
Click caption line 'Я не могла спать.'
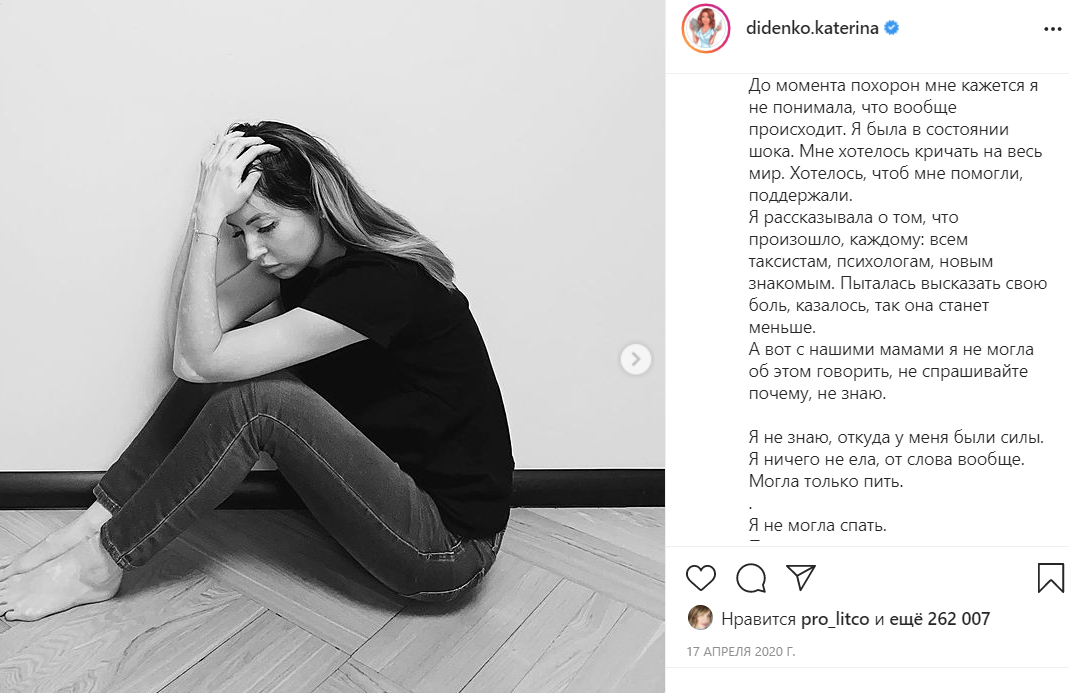tap(817, 525)
